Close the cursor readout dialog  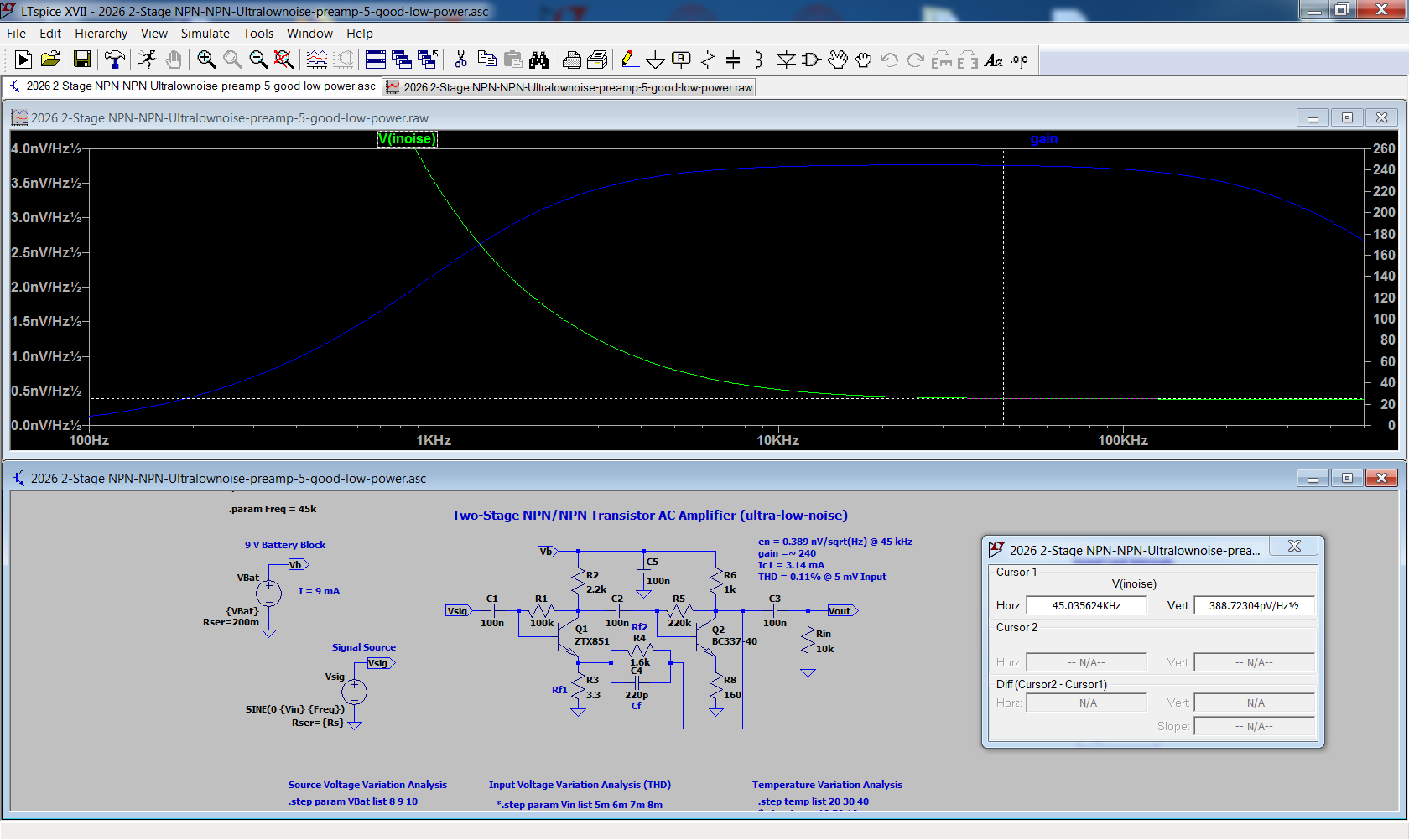click(1294, 546)
